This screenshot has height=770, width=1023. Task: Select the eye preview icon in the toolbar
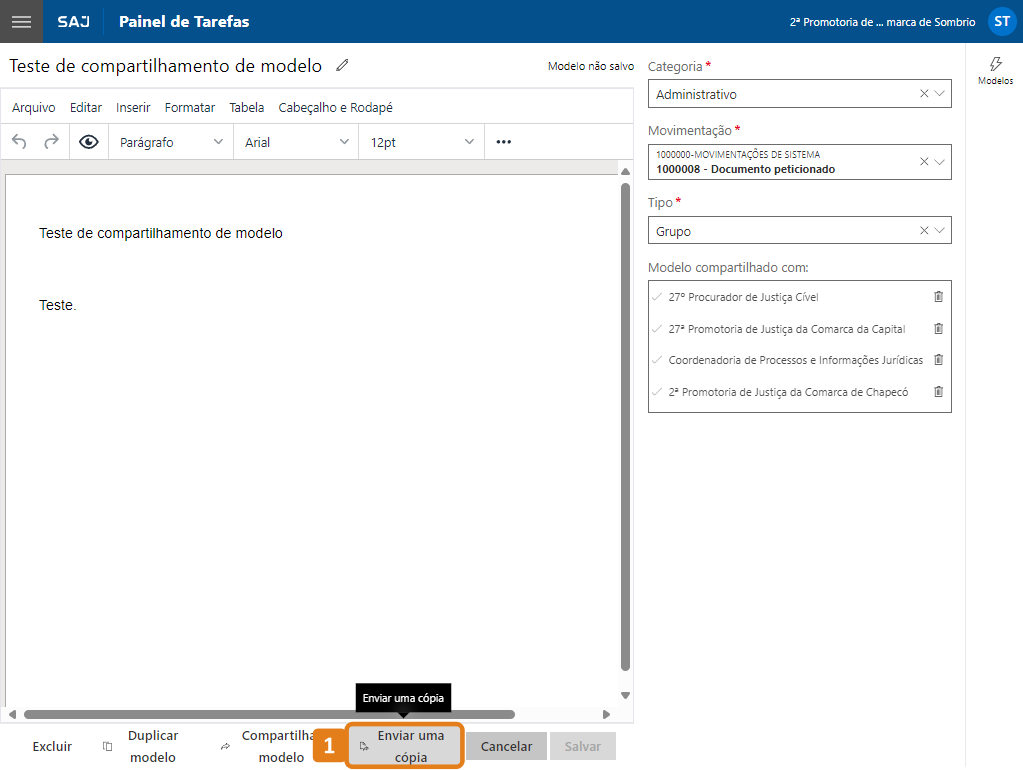(x=87, y=141)
